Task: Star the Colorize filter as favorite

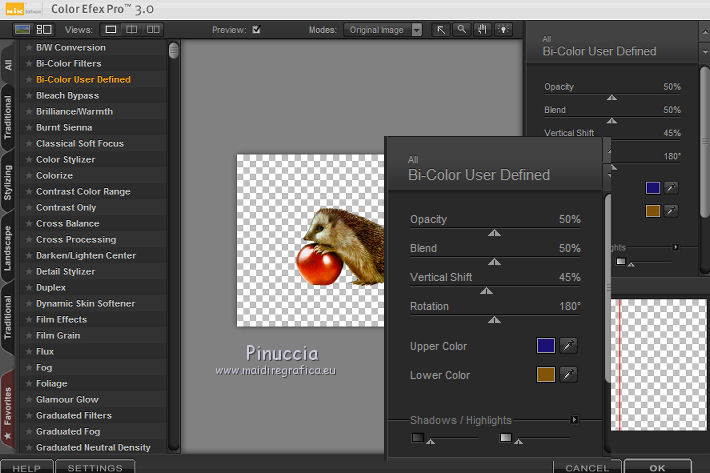Action: [29, 176]
